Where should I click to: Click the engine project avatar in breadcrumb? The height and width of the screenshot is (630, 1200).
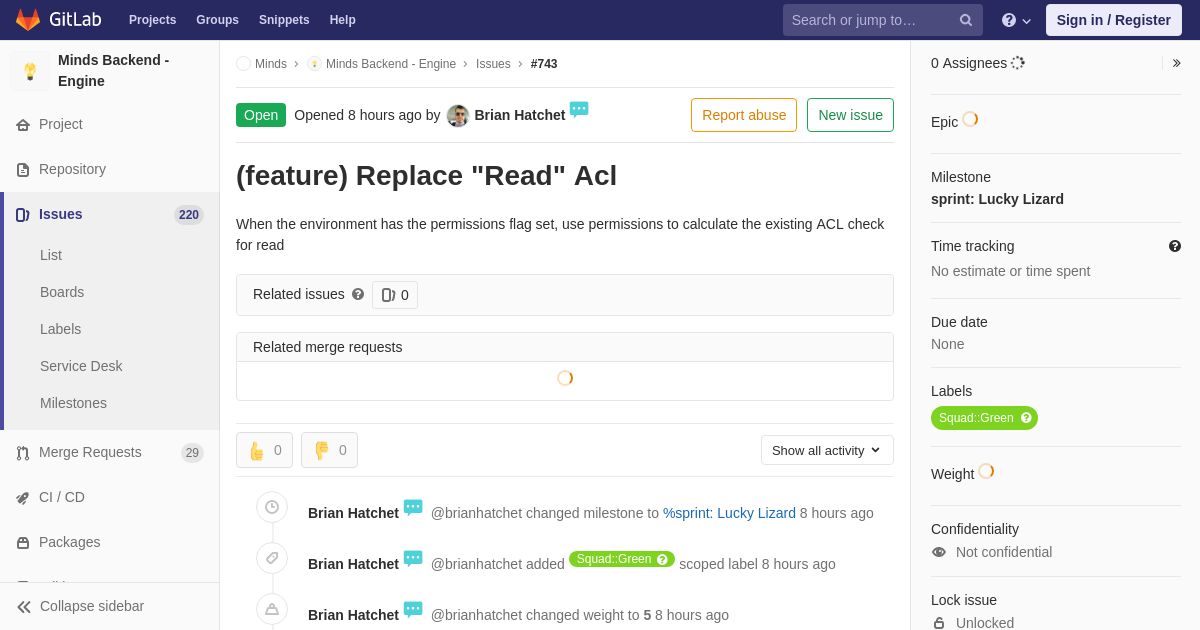click(x=314, y=64)
